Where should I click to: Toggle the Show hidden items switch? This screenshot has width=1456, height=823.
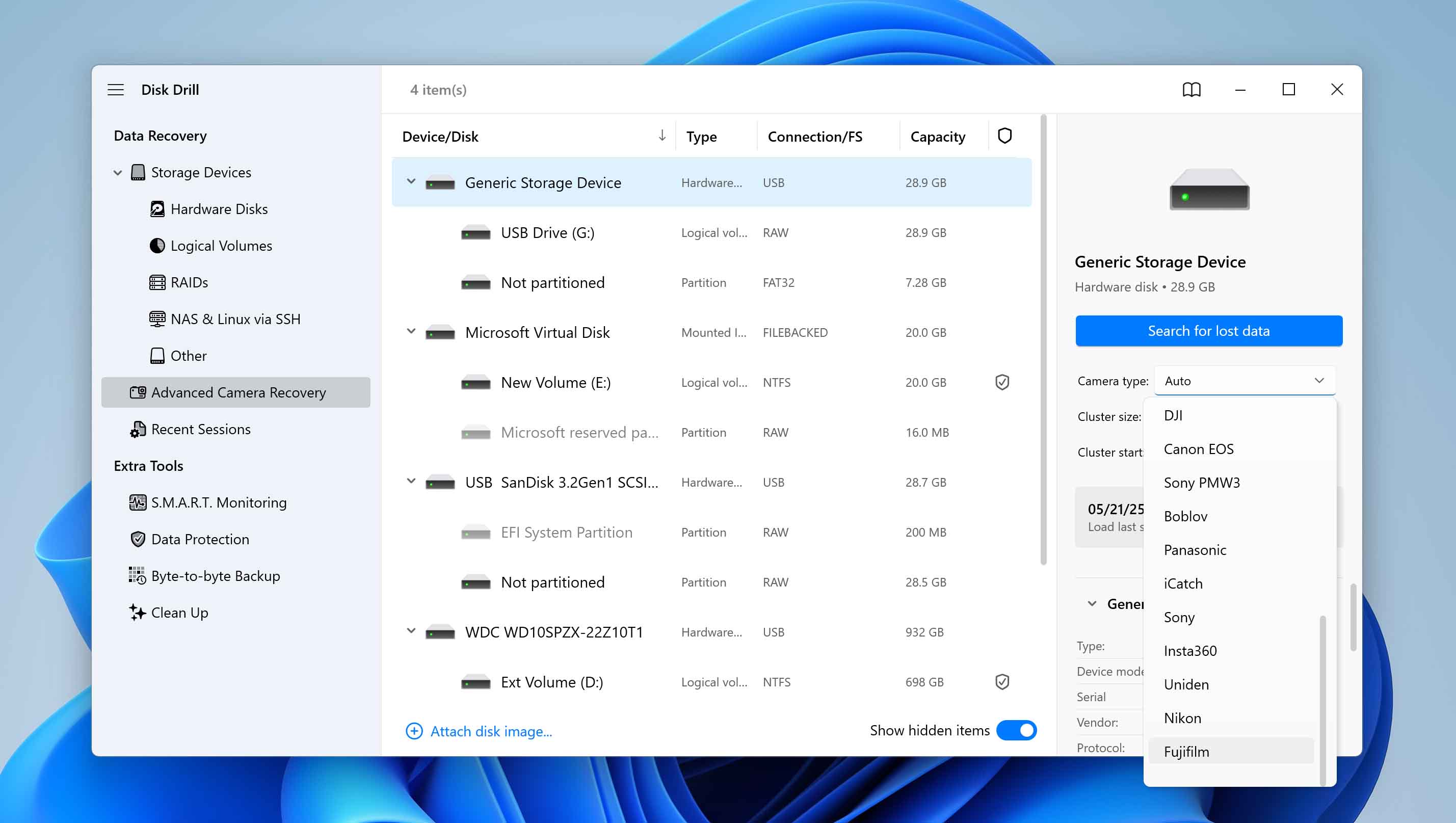[1016, 730]
